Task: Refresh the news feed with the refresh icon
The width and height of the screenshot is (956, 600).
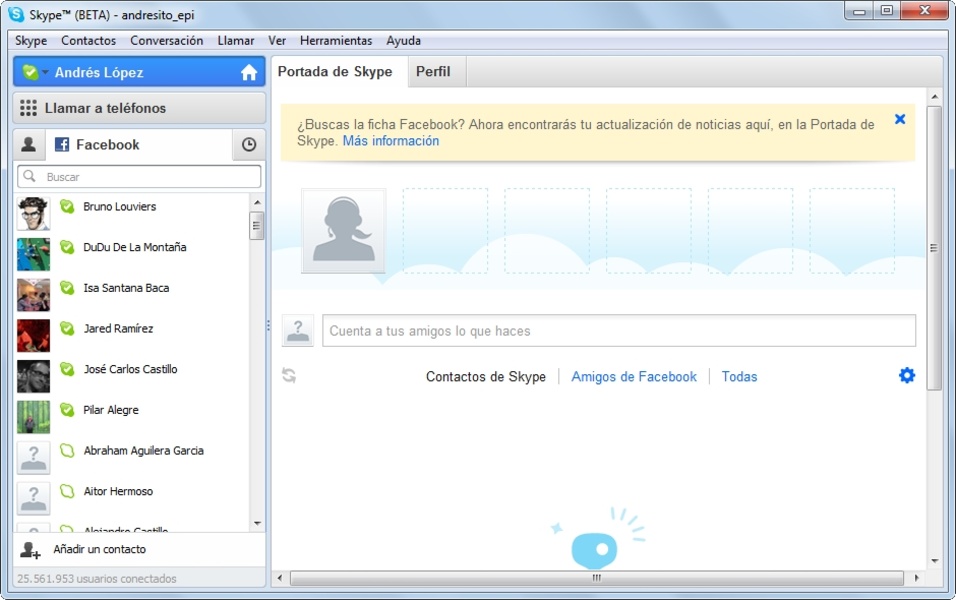Action: pos(289,376)
